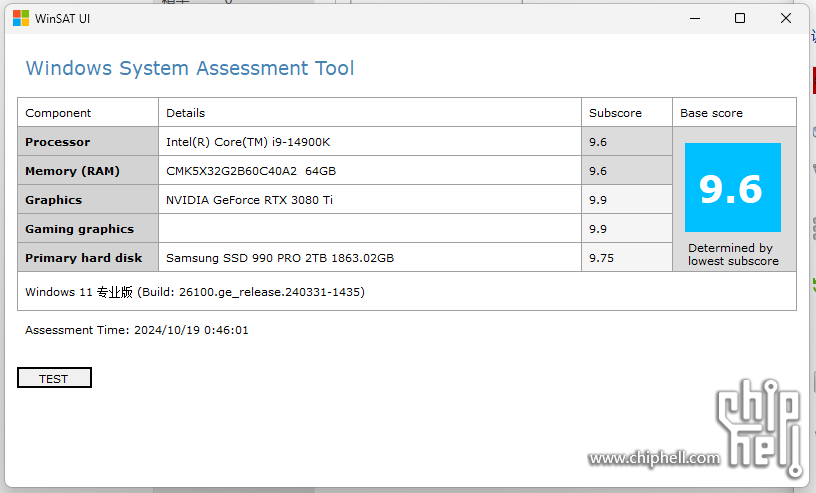Click the Windows System Assessment Tool heading

click(190, 68)
